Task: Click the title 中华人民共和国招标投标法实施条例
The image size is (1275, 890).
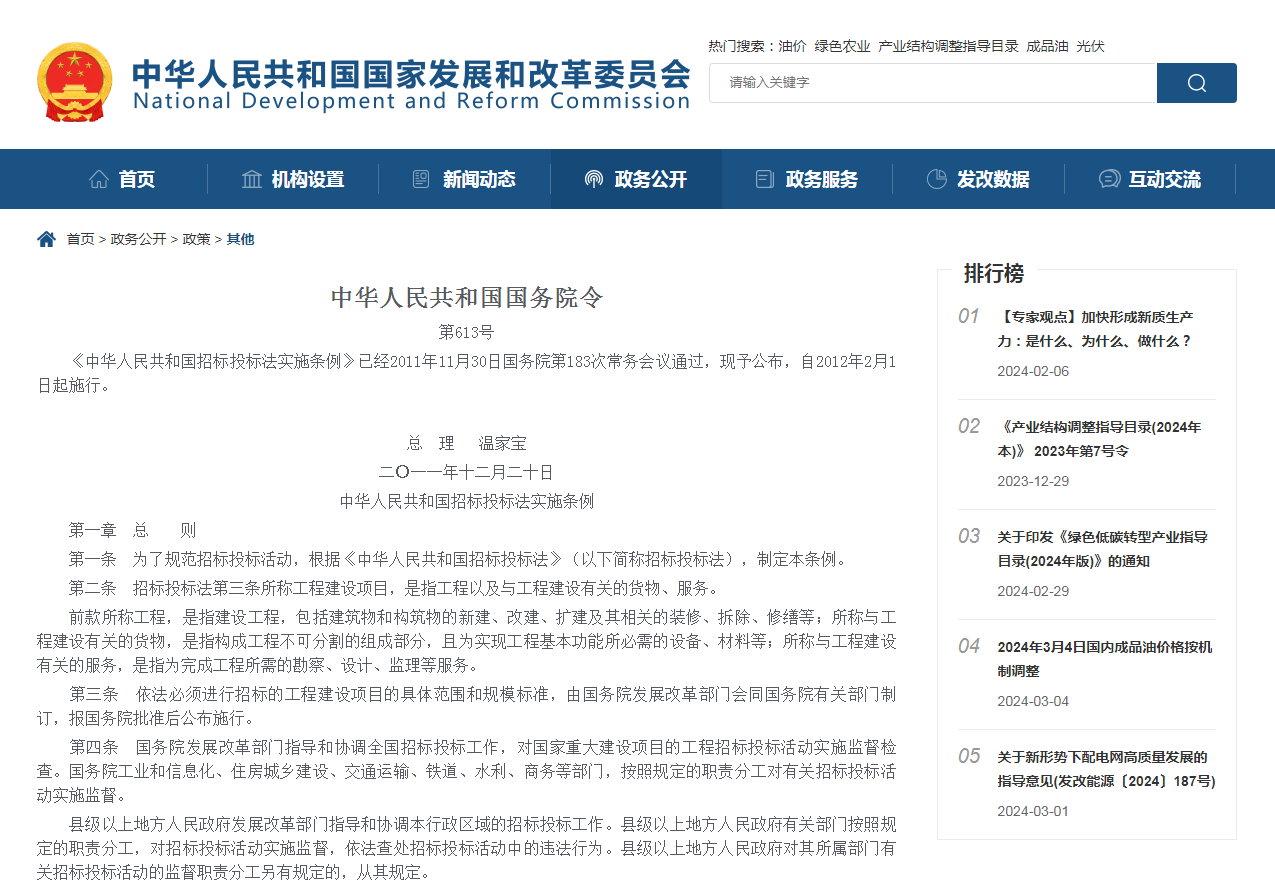Action: click(x=467, y=501)
